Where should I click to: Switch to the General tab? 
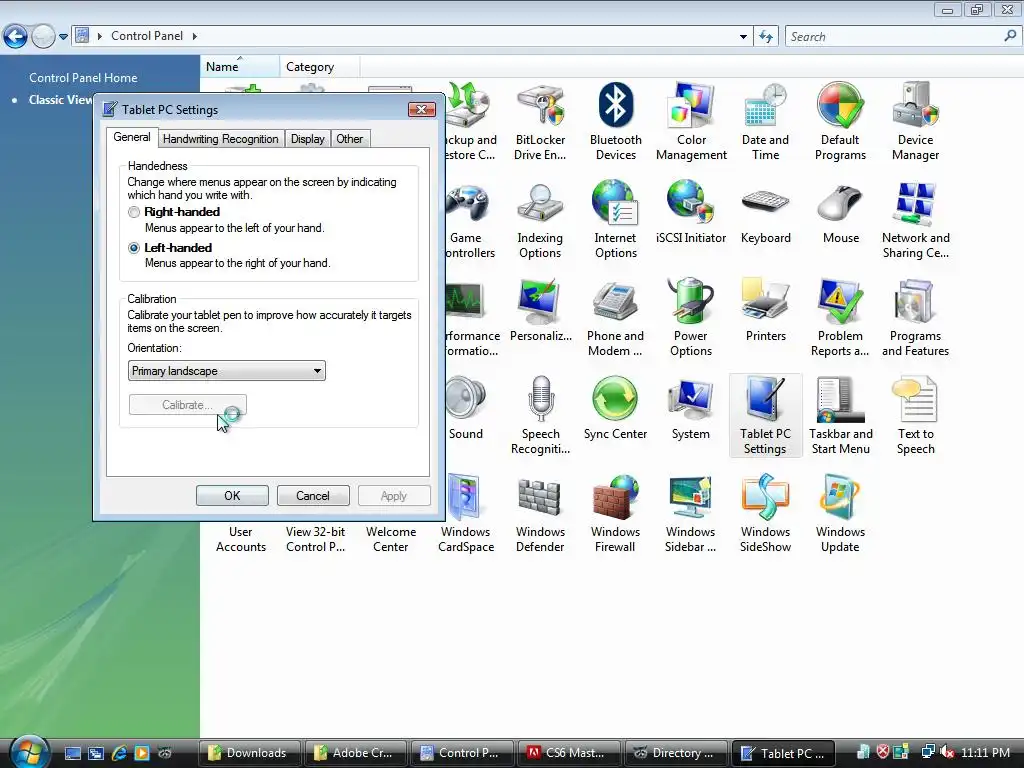pos(132,137)
